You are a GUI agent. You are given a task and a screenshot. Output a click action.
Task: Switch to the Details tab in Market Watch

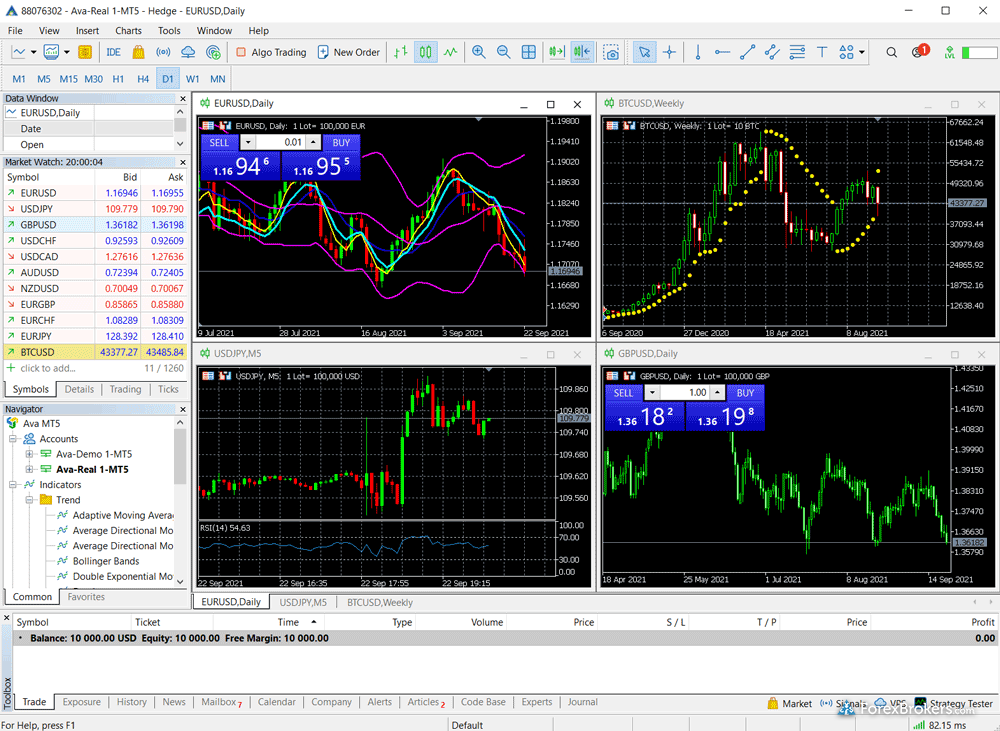click(79, 389)
